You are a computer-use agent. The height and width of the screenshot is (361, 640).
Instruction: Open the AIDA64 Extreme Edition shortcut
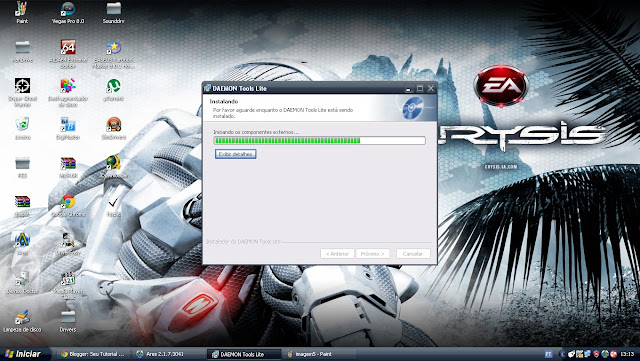(68, 48)
